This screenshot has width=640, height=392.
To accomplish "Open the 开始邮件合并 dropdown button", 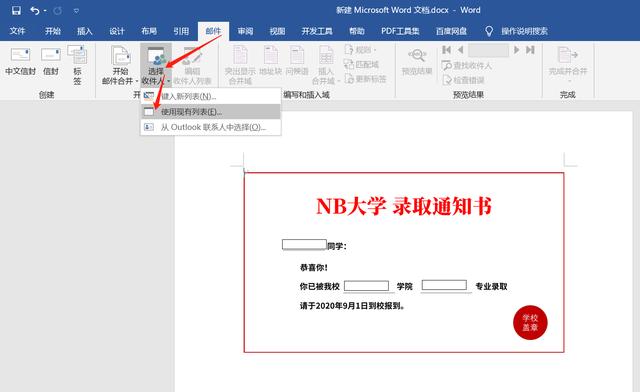I will tap(120, 65).
